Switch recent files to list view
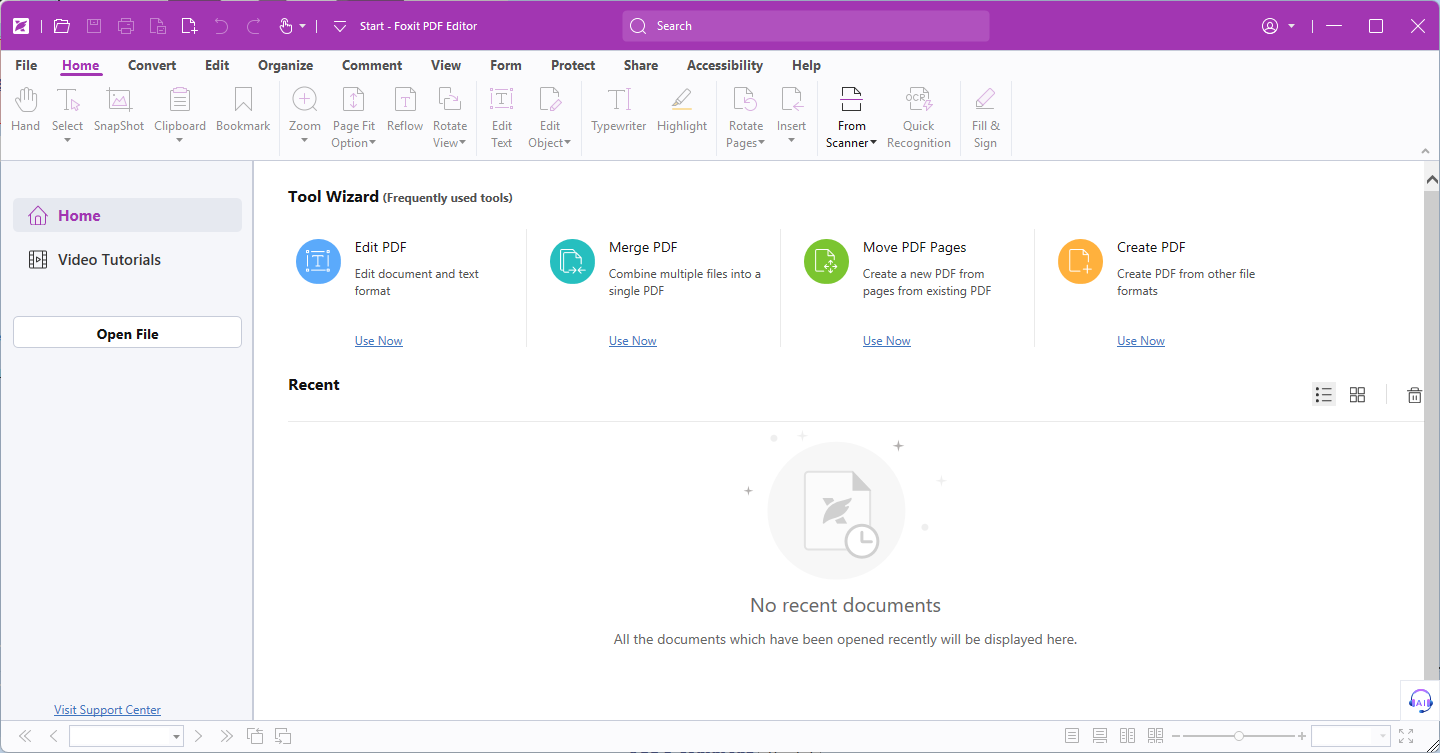This screenshot has width=1440, height=753. (1324, 395)
